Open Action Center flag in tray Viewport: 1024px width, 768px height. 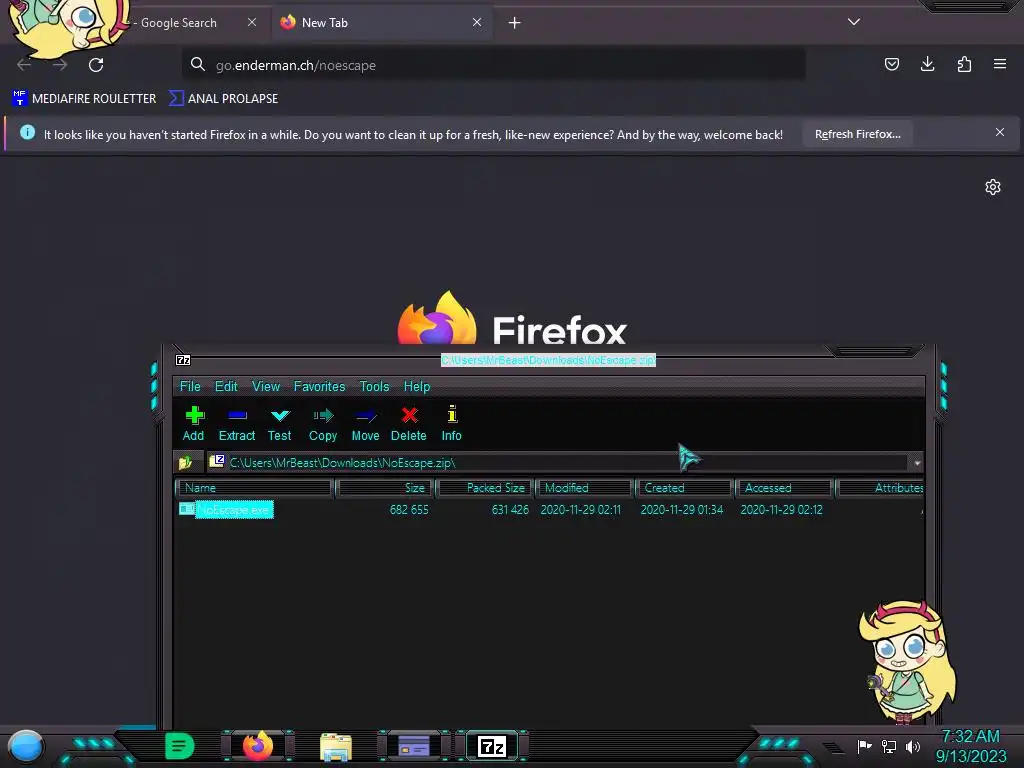coord(864,746)
